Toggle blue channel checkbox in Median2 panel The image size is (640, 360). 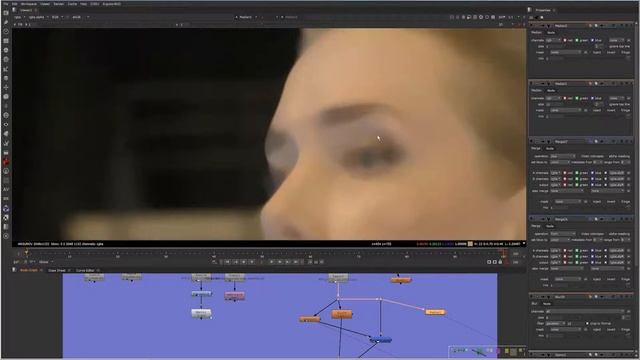point(592,98)
